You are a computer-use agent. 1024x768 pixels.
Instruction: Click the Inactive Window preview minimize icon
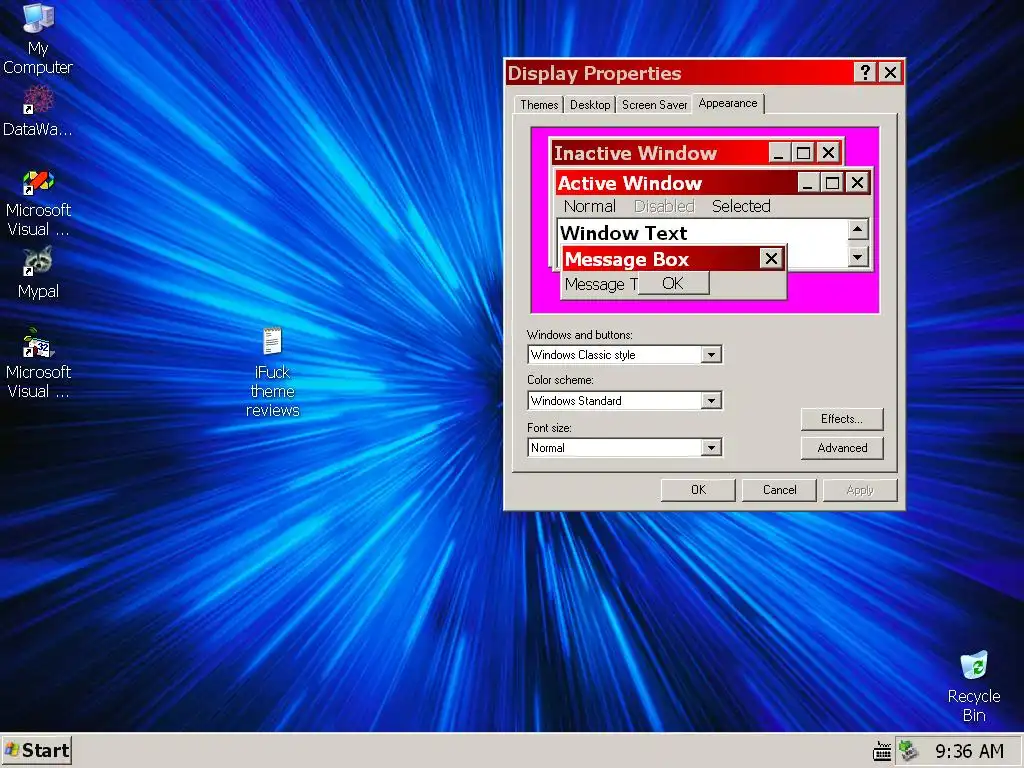tap(778, 153)
